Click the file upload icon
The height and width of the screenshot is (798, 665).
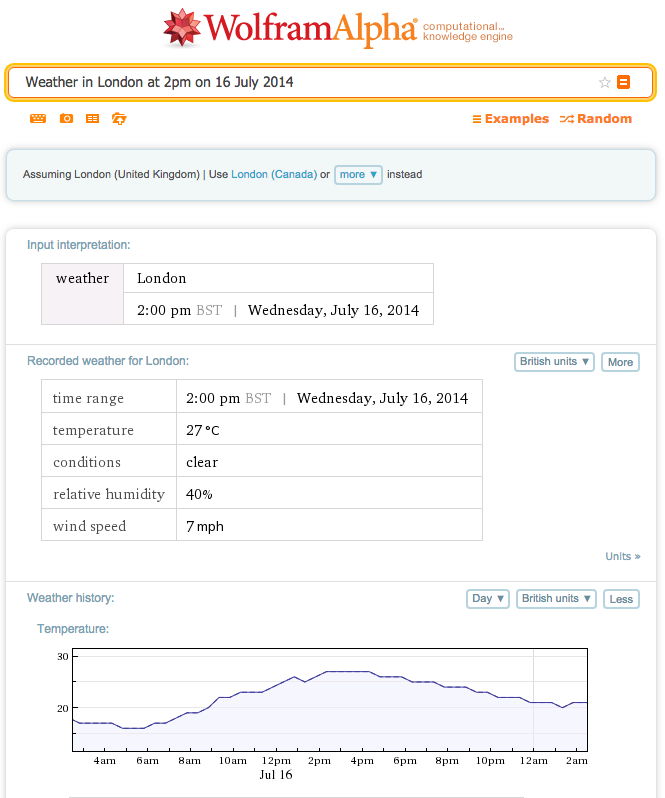(x=119, y=119)
